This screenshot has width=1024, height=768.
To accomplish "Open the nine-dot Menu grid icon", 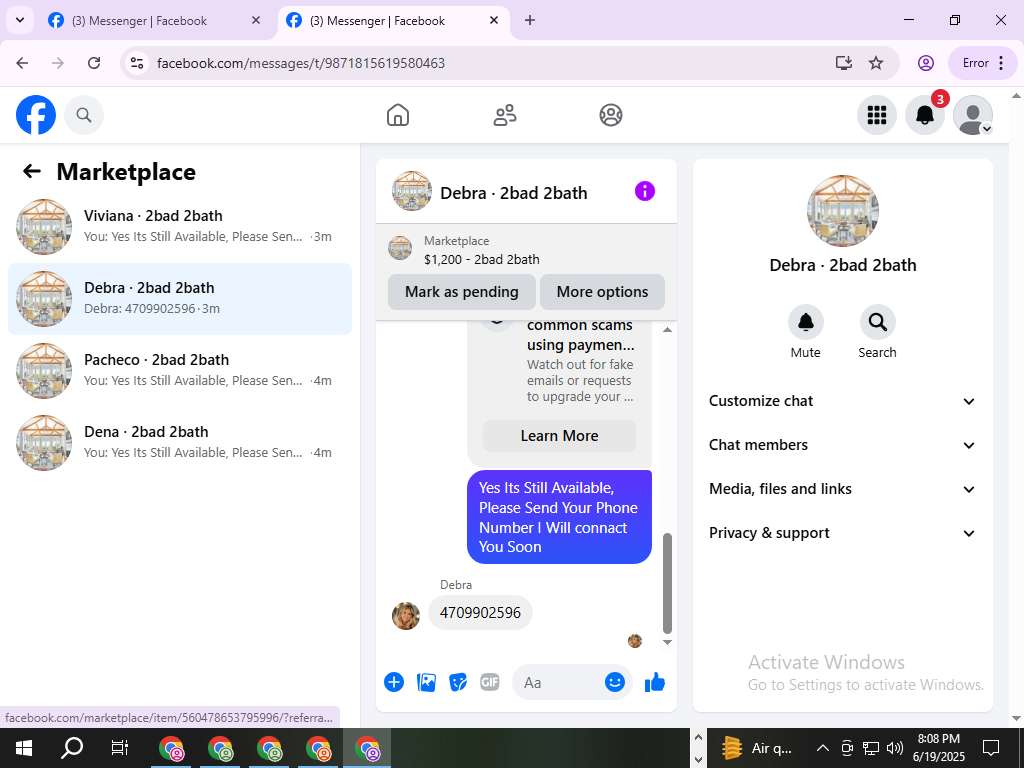I will pyautogui.click(x=876, y=115).
